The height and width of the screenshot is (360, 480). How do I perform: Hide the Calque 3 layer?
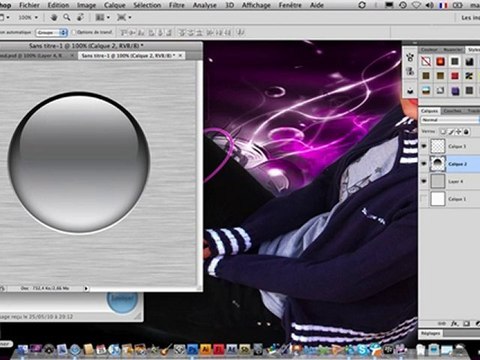point(424,146)
